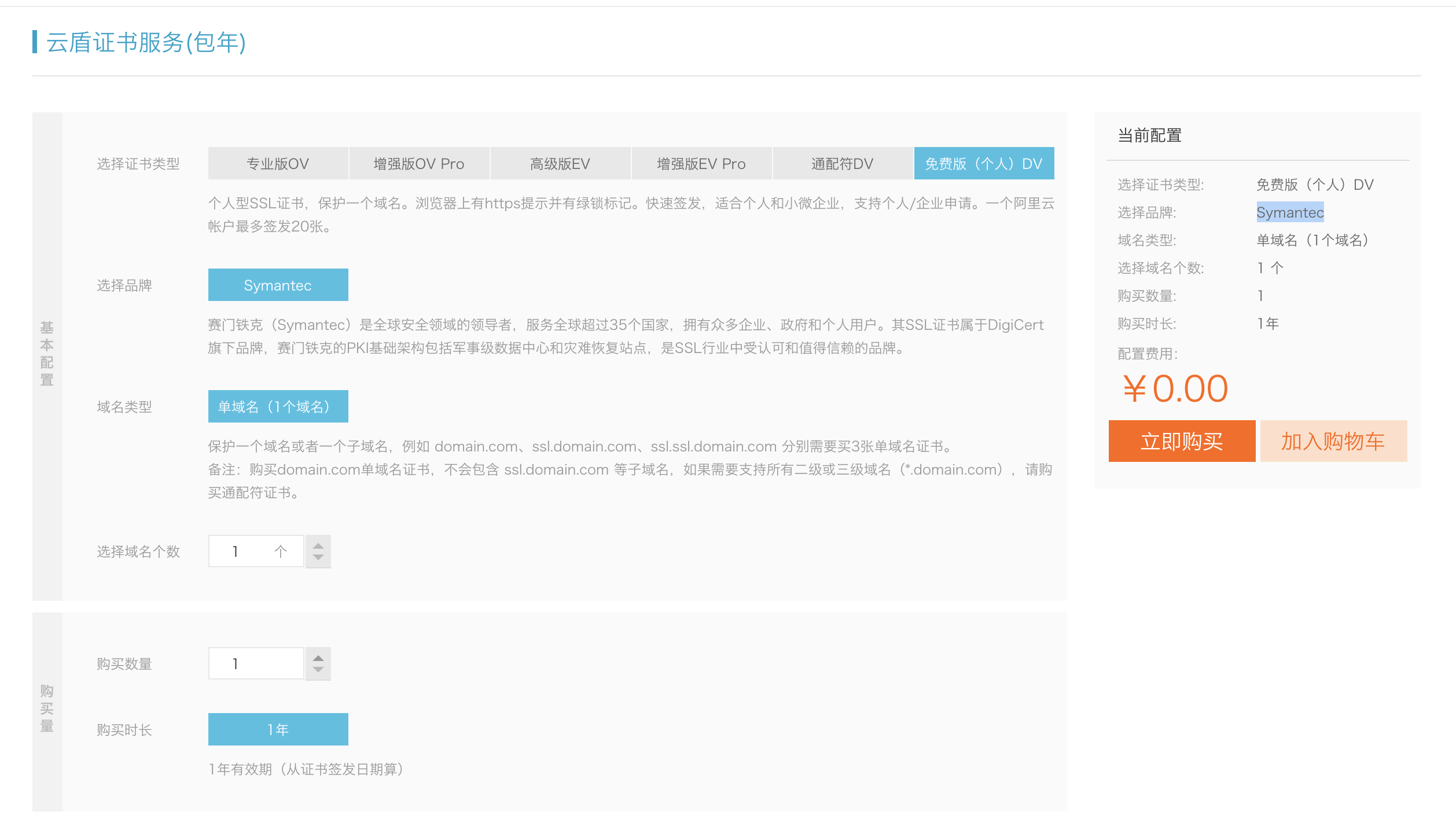The width and height of the screenshot is (1456, 830).
Task: Click 免费版（个人）DV value in 当前配置
Action: click(1315, 185)
